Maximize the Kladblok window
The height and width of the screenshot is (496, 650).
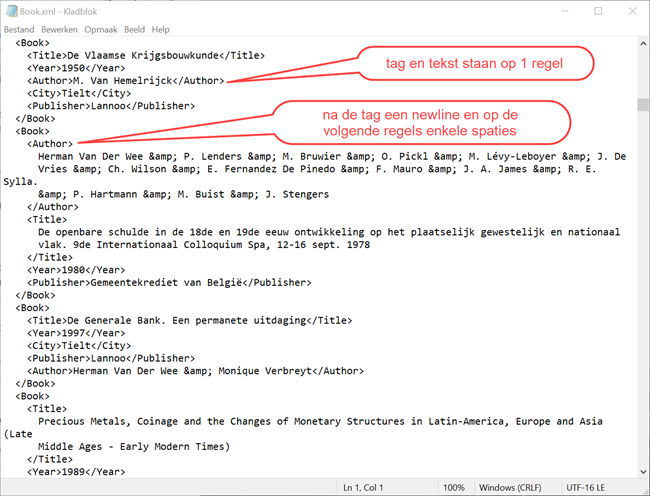pyautogui.click(x=598, y=11)
